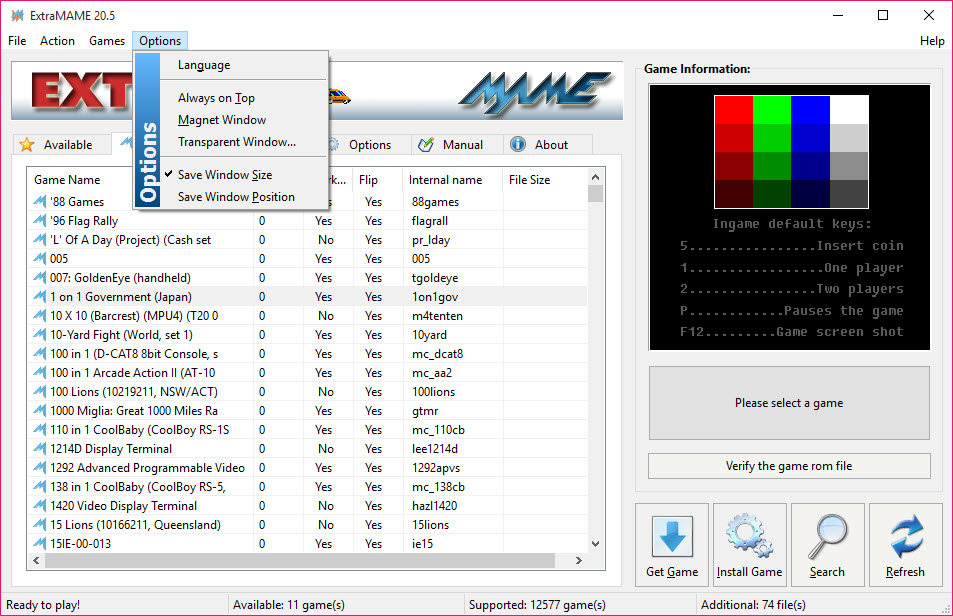953x616 pixels.
Task: Open the Action menu
Action: pyautogui.click(x=57, y=41)
